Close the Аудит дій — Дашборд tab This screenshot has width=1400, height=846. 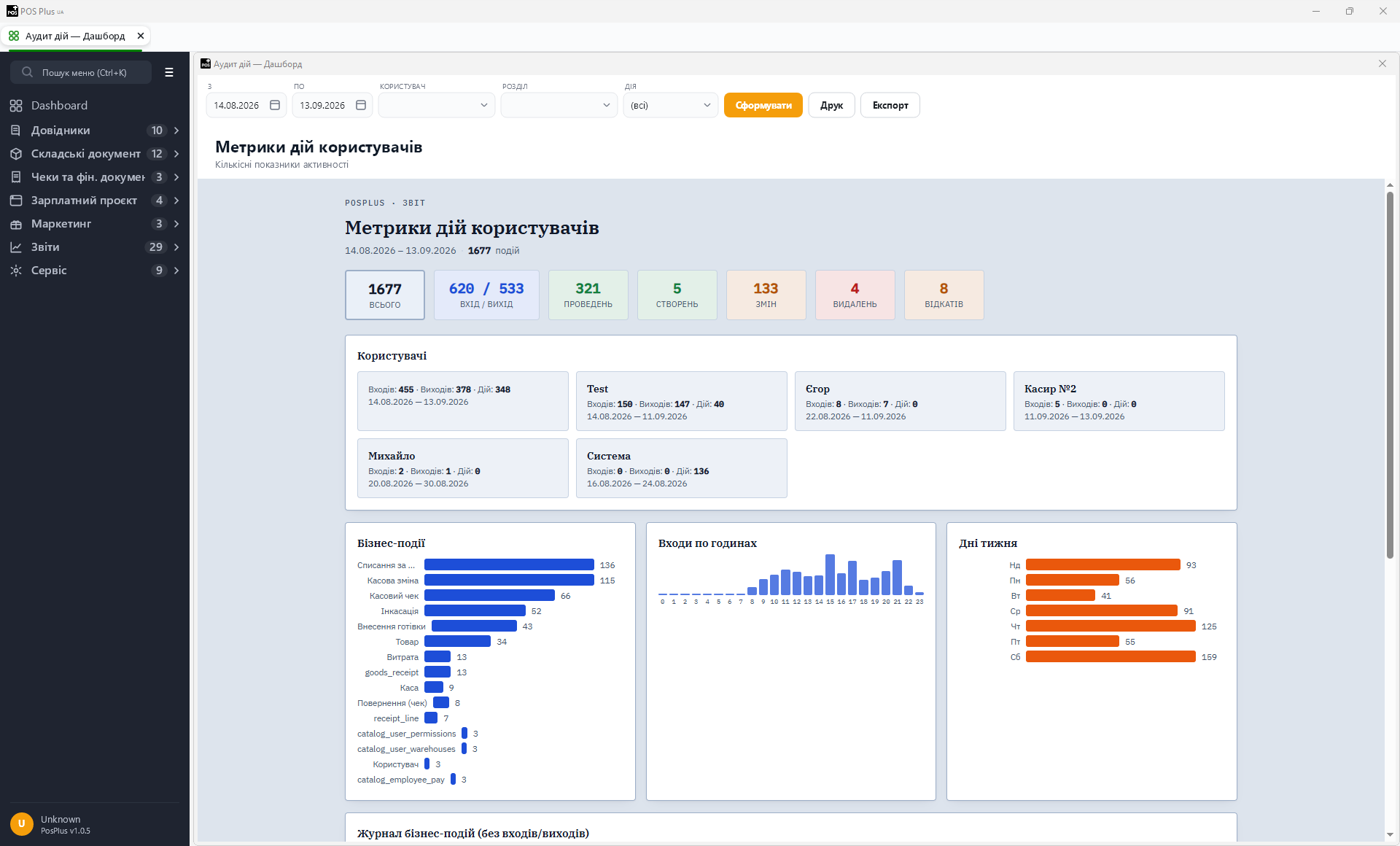[141, 36]
